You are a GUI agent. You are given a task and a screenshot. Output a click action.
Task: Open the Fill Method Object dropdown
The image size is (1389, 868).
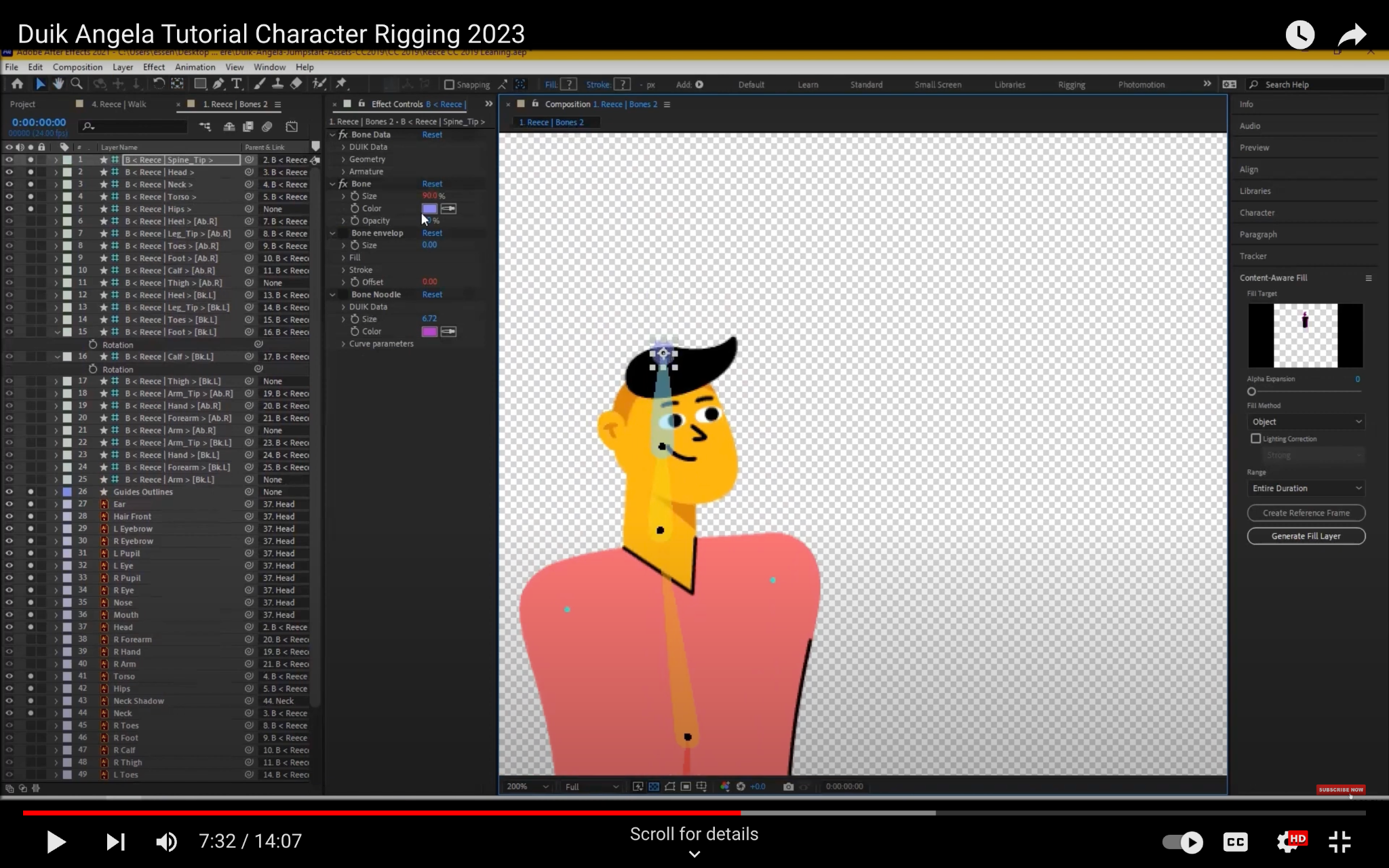[x=1306, y=422]
